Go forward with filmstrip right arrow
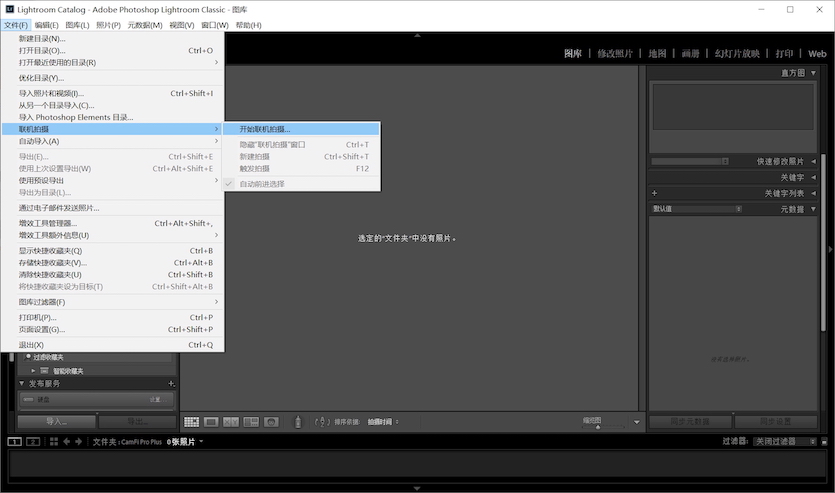835x493 pixels. tap(79, 441)
